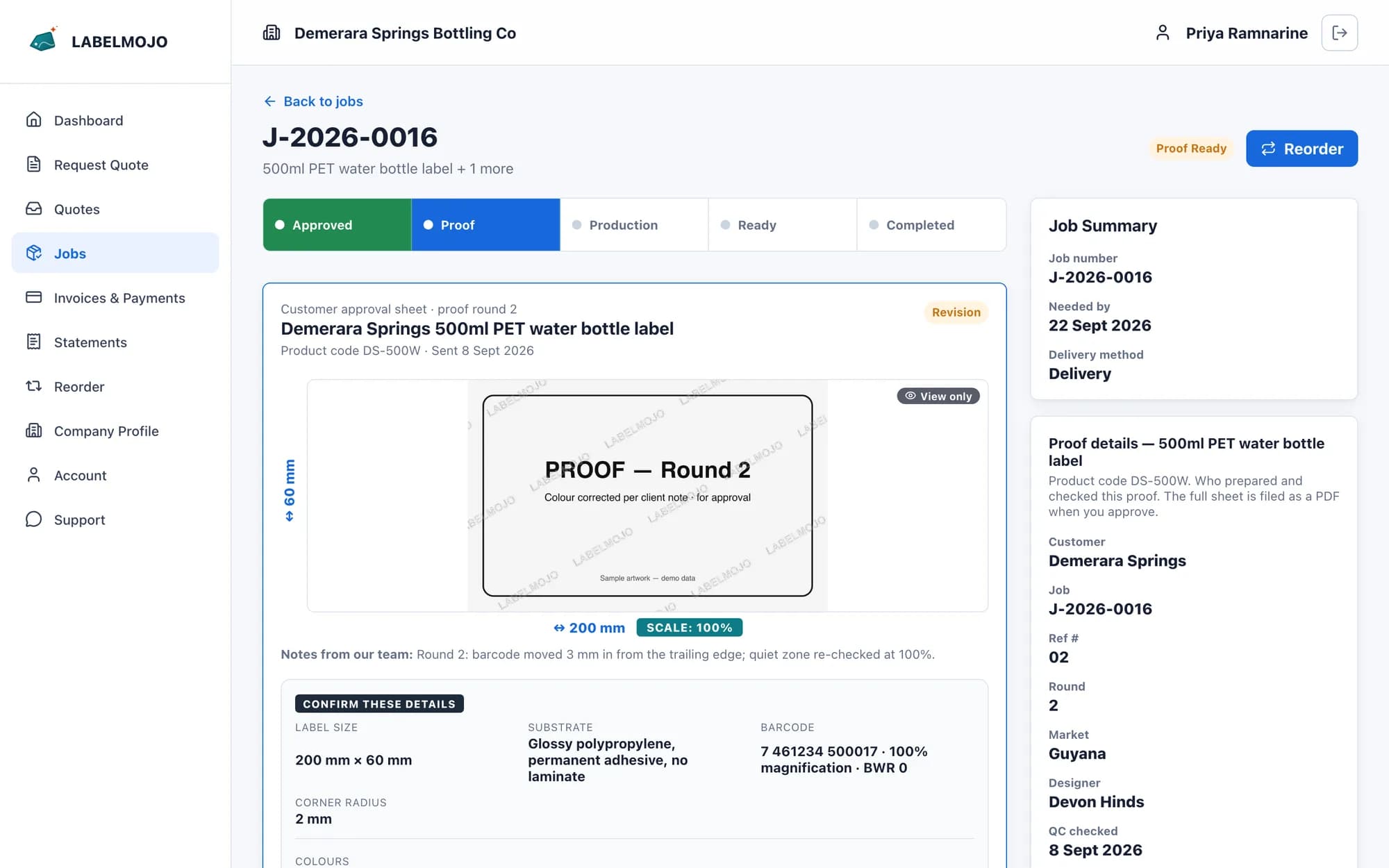Select the Ready stage step
The width and height of the screenshot is (1389, 868).
[x=783, y=225]
